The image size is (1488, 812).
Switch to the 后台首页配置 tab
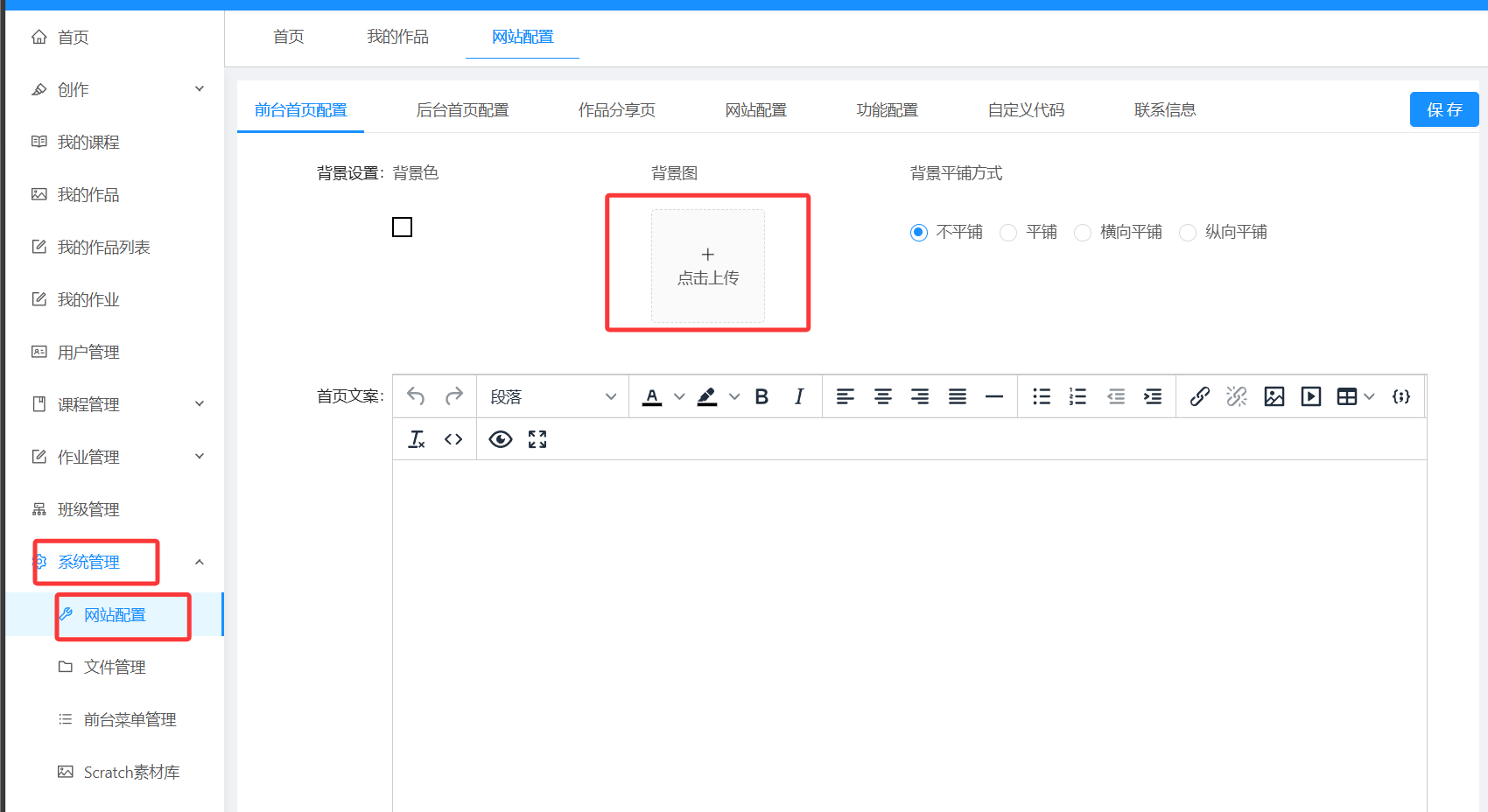pos(462,110)
